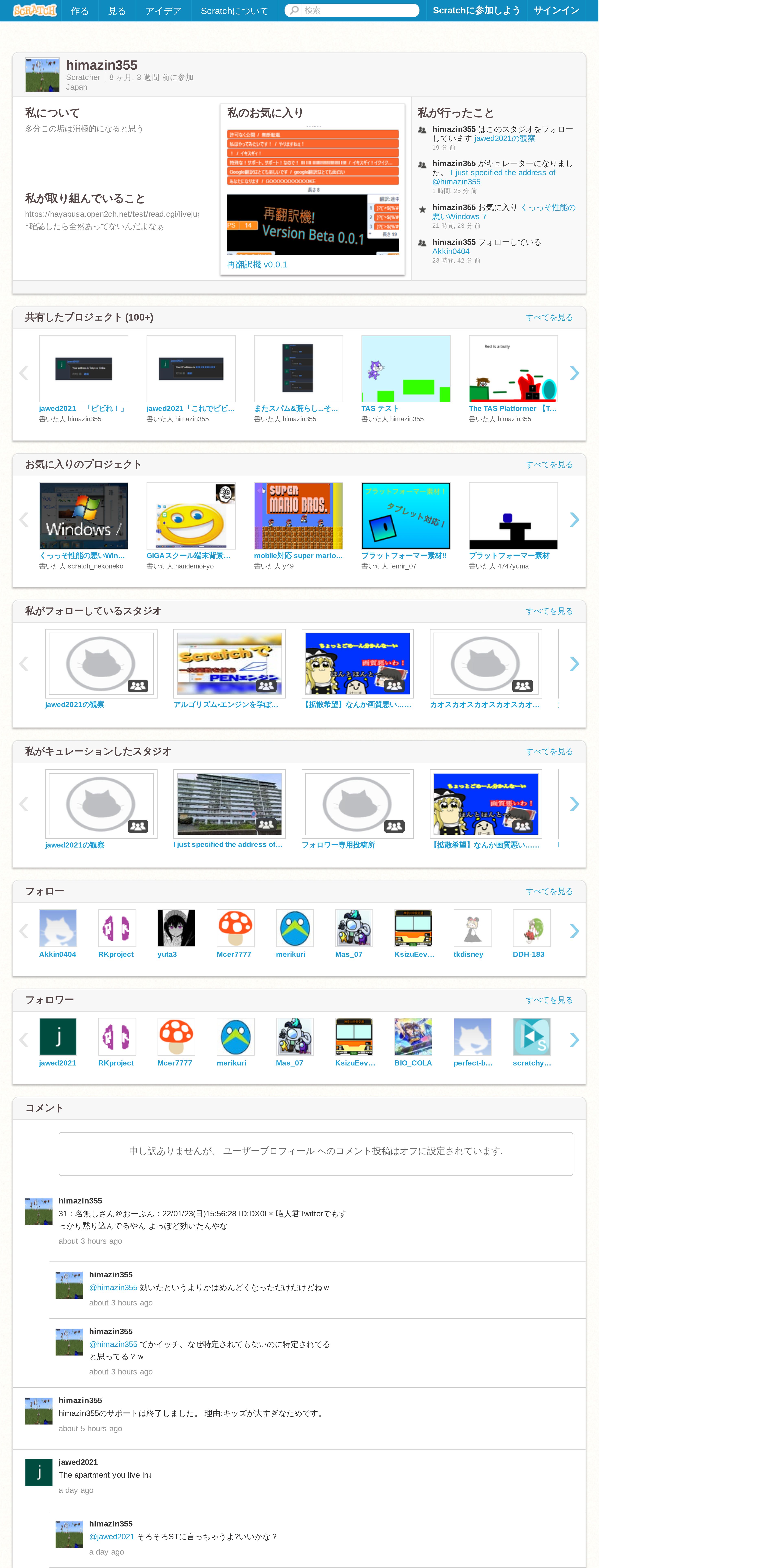
Task: Open GIGAスクール端末背景 project link
Action: coord(189,556)
